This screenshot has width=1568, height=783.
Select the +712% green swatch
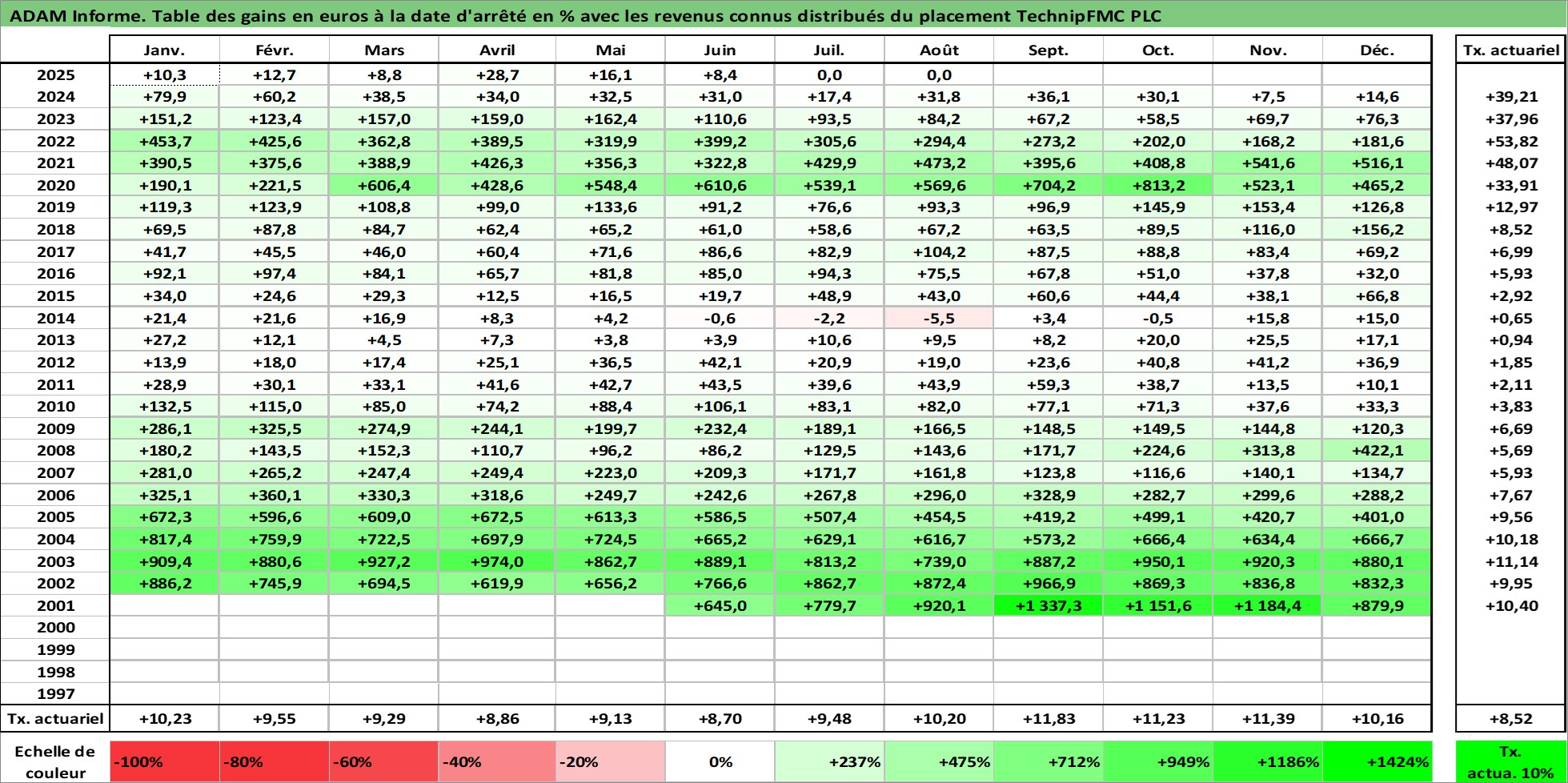pyautogui.click(x=1048, y=761)
